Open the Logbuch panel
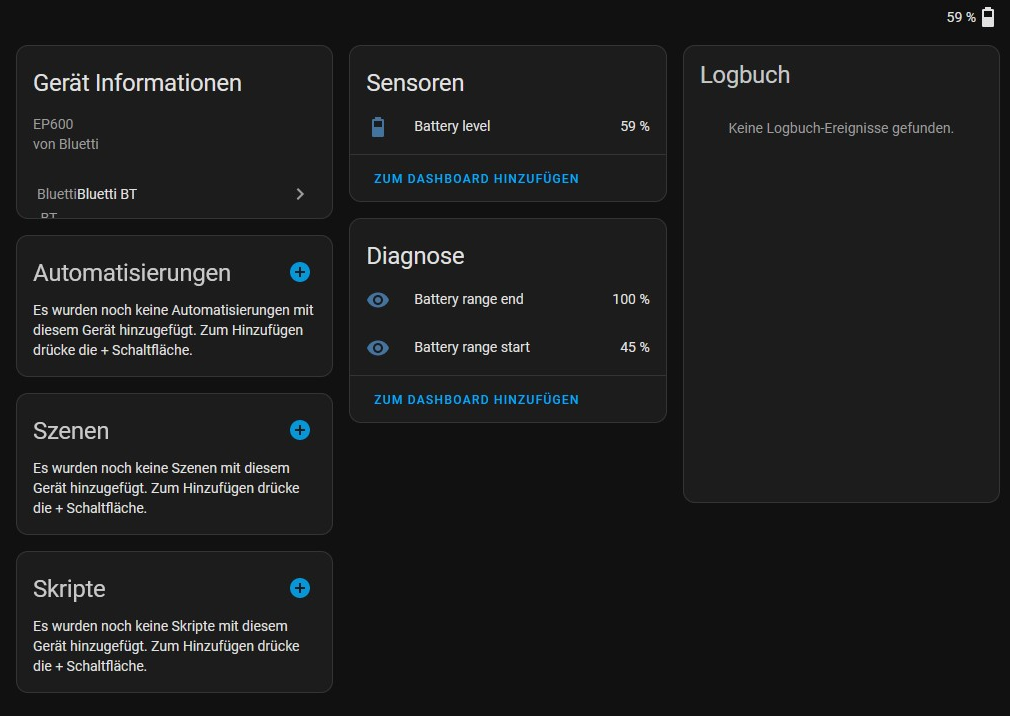The image size is (1010, 716). (745, 74)
